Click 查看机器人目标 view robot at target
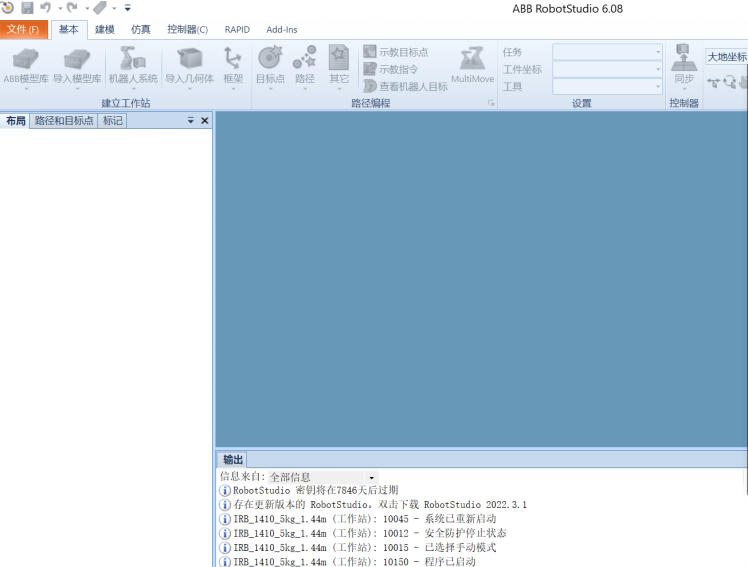 click(x=405, y=86)
